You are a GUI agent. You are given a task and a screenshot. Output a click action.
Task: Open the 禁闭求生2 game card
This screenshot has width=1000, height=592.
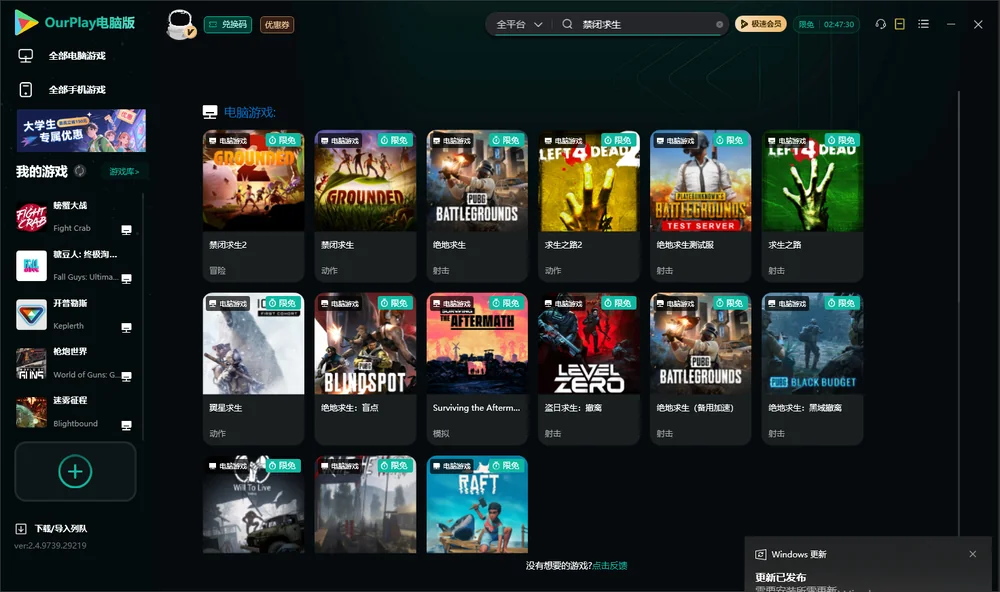pos(254,206)
